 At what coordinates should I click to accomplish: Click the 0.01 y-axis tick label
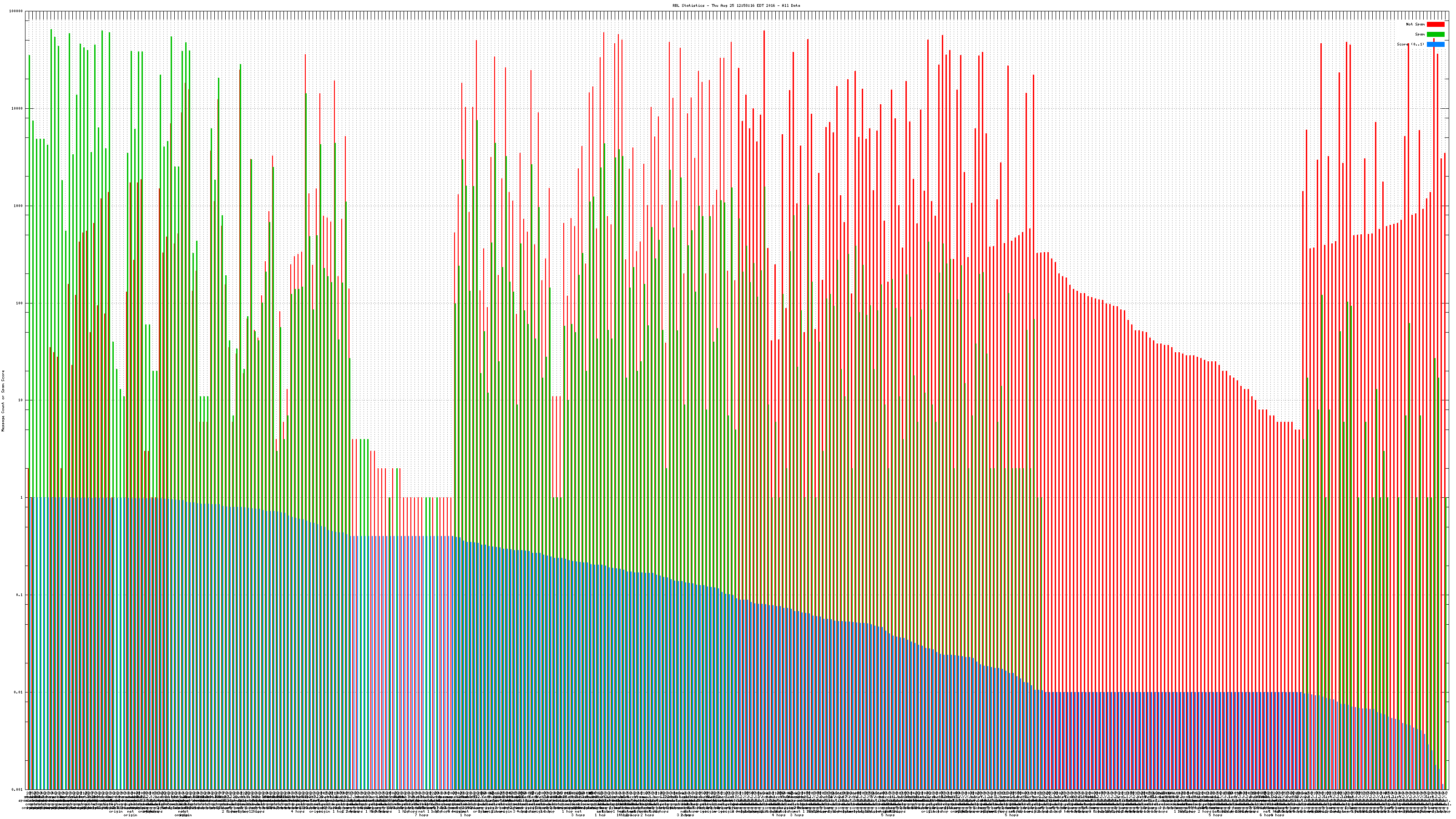coord(19,692)
